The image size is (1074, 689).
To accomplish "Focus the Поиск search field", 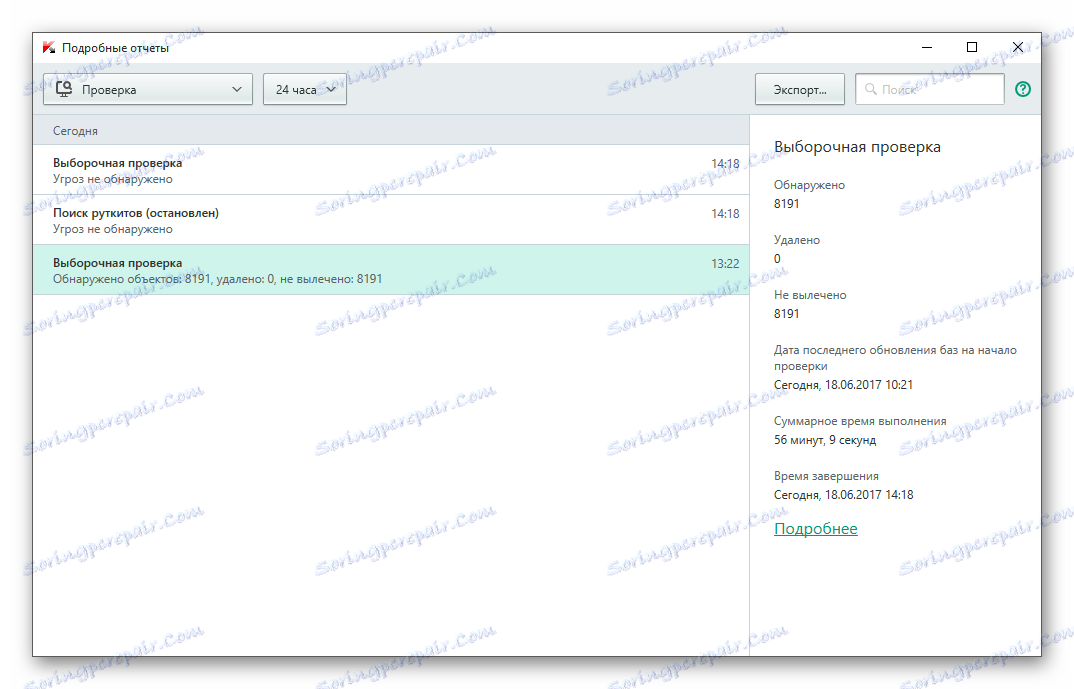I will point(929,90).
